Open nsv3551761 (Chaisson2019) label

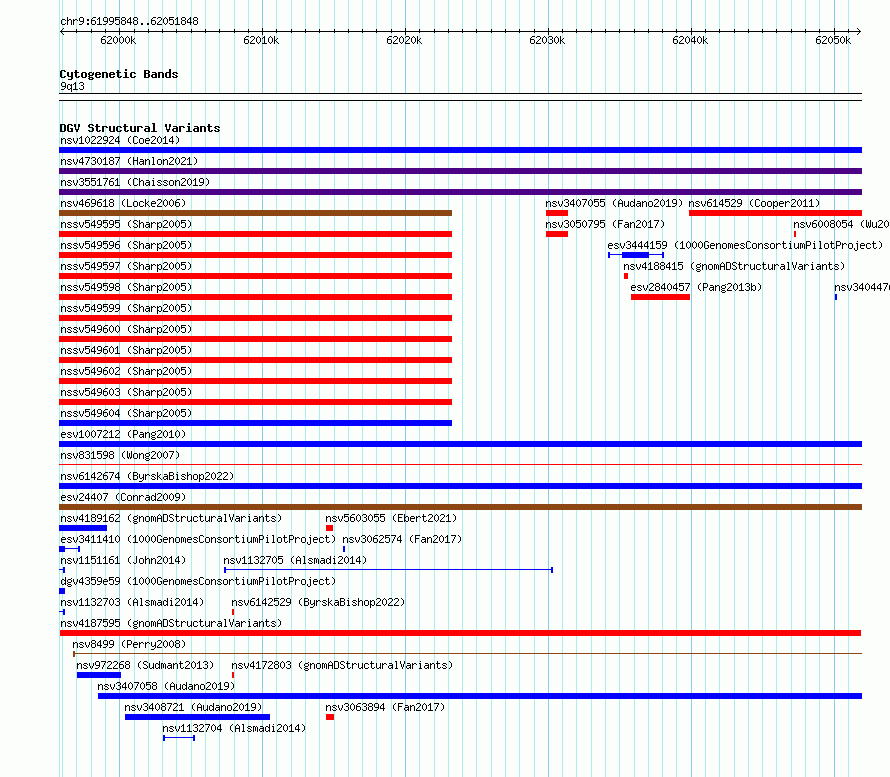pyautogui.click(x=135, y=182)
